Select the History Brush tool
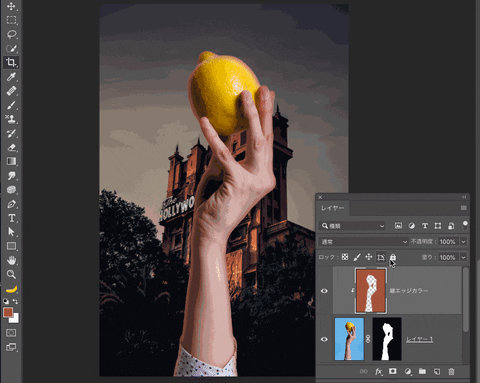Viewport: 480px width, 383px height. (x=11, y=133)
